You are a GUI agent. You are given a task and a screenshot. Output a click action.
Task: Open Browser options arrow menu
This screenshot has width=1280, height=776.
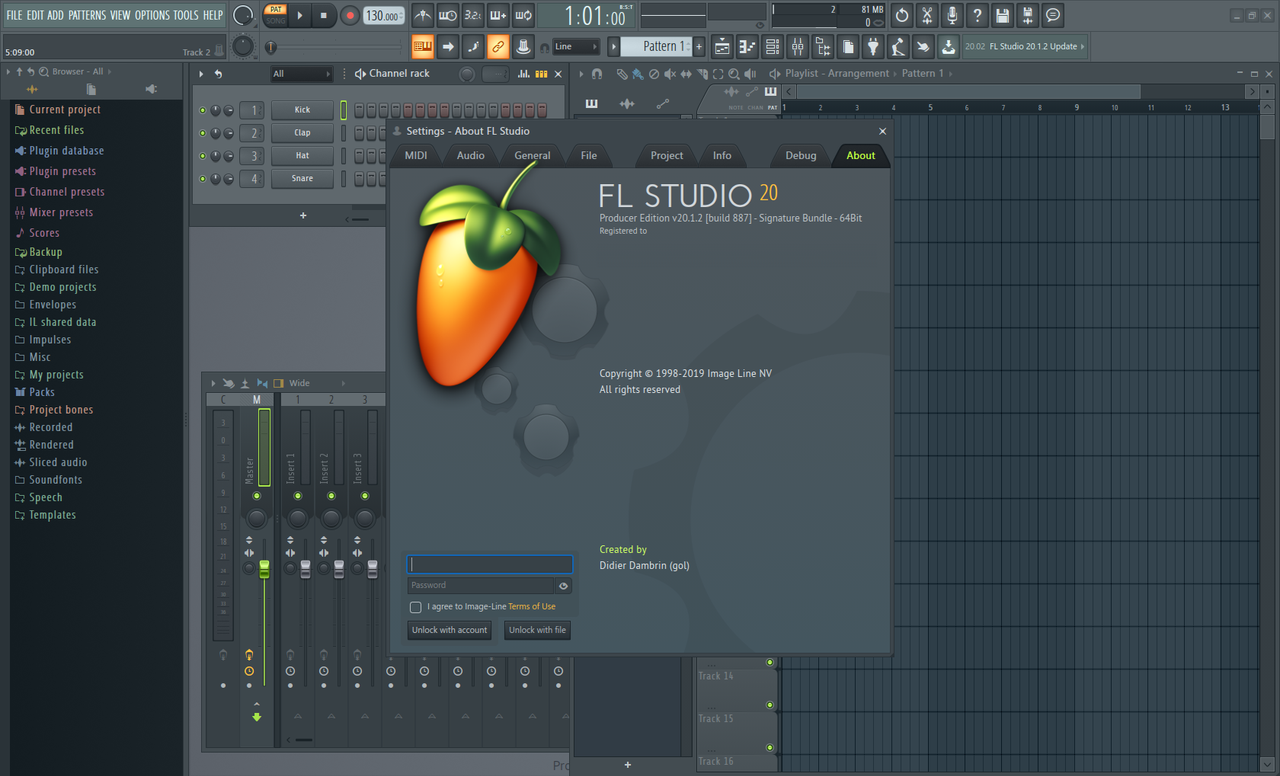tap(9, 72)
